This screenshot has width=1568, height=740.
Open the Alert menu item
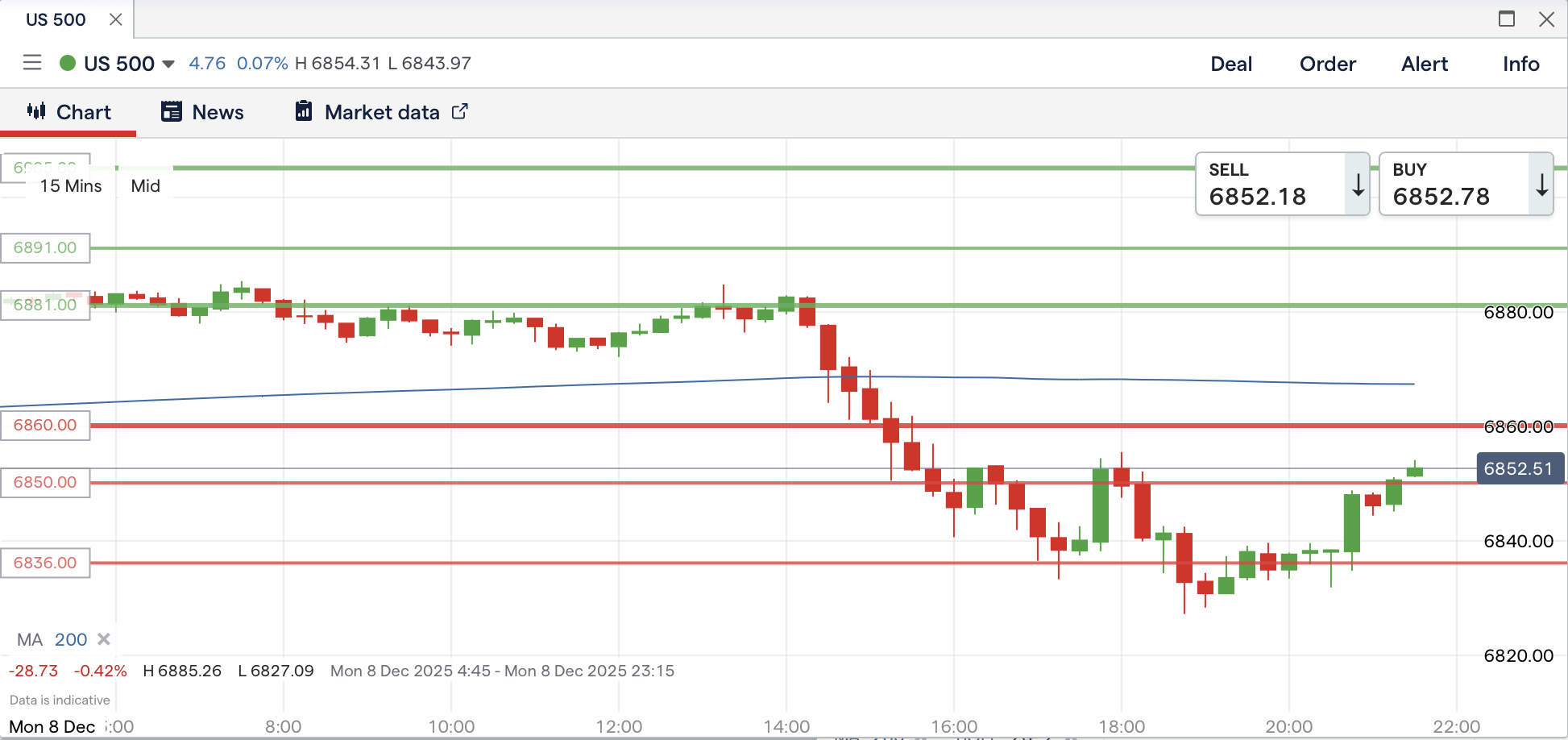(1424, 64)
